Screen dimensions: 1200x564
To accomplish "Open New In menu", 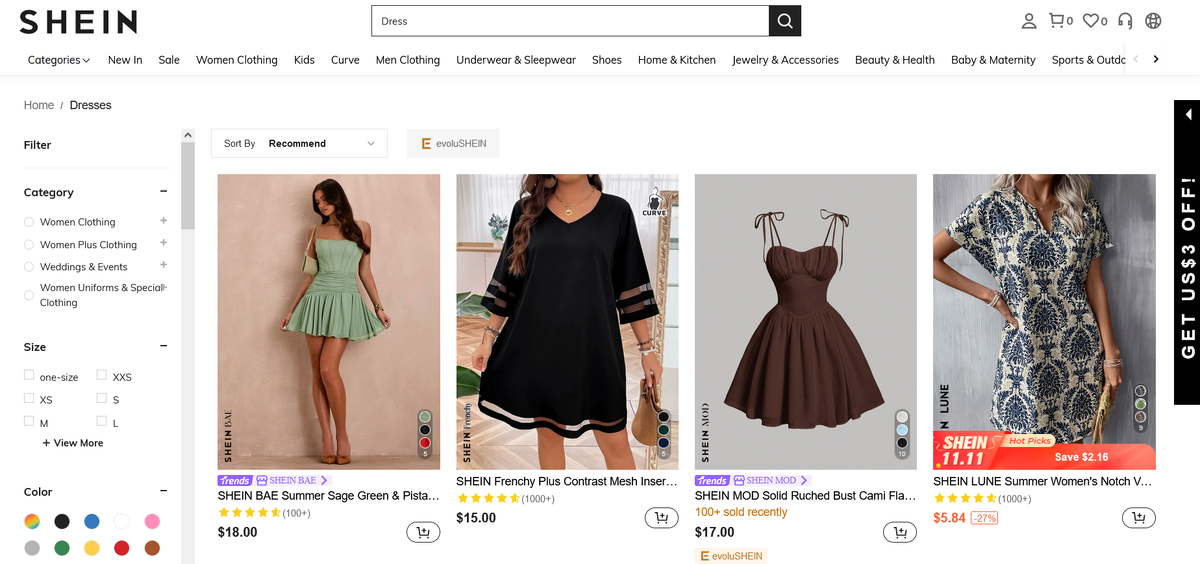I will 125,60.
